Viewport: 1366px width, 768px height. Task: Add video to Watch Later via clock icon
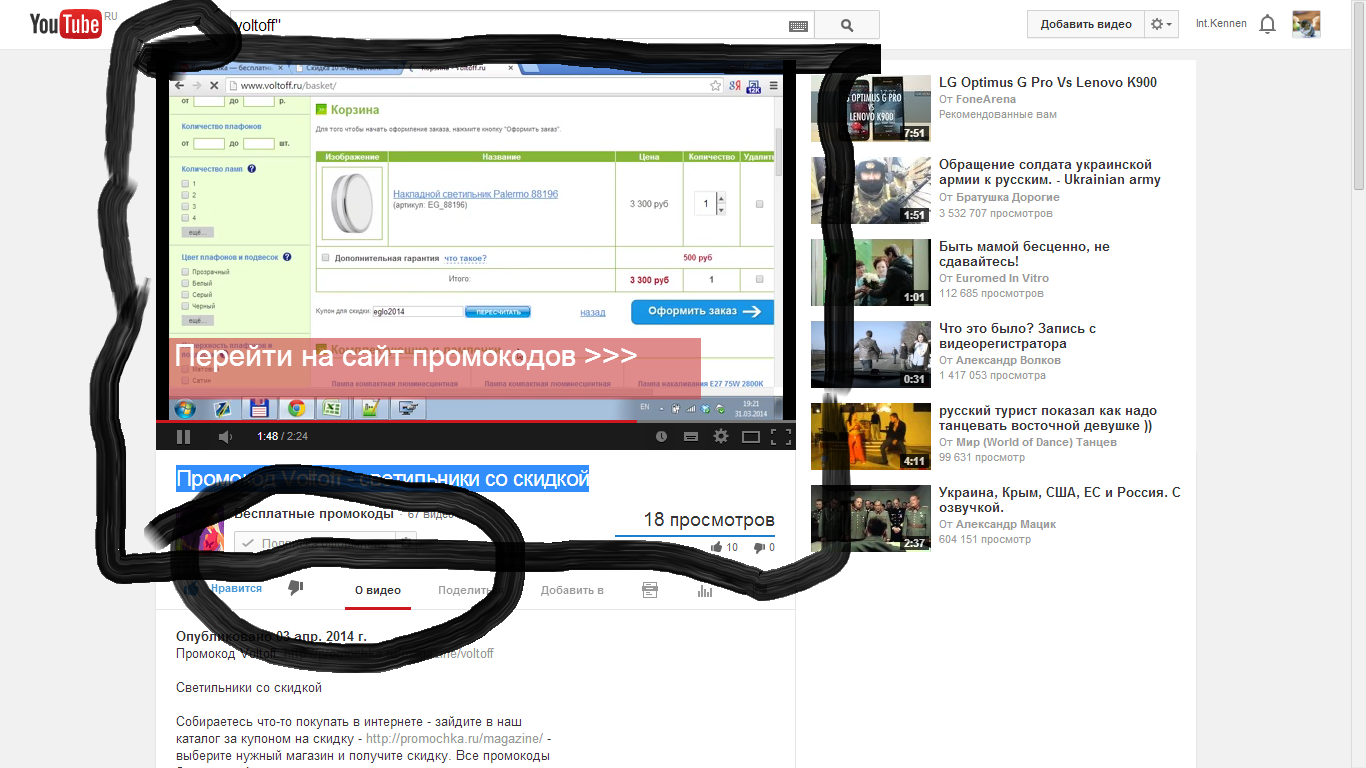point(661,436)
